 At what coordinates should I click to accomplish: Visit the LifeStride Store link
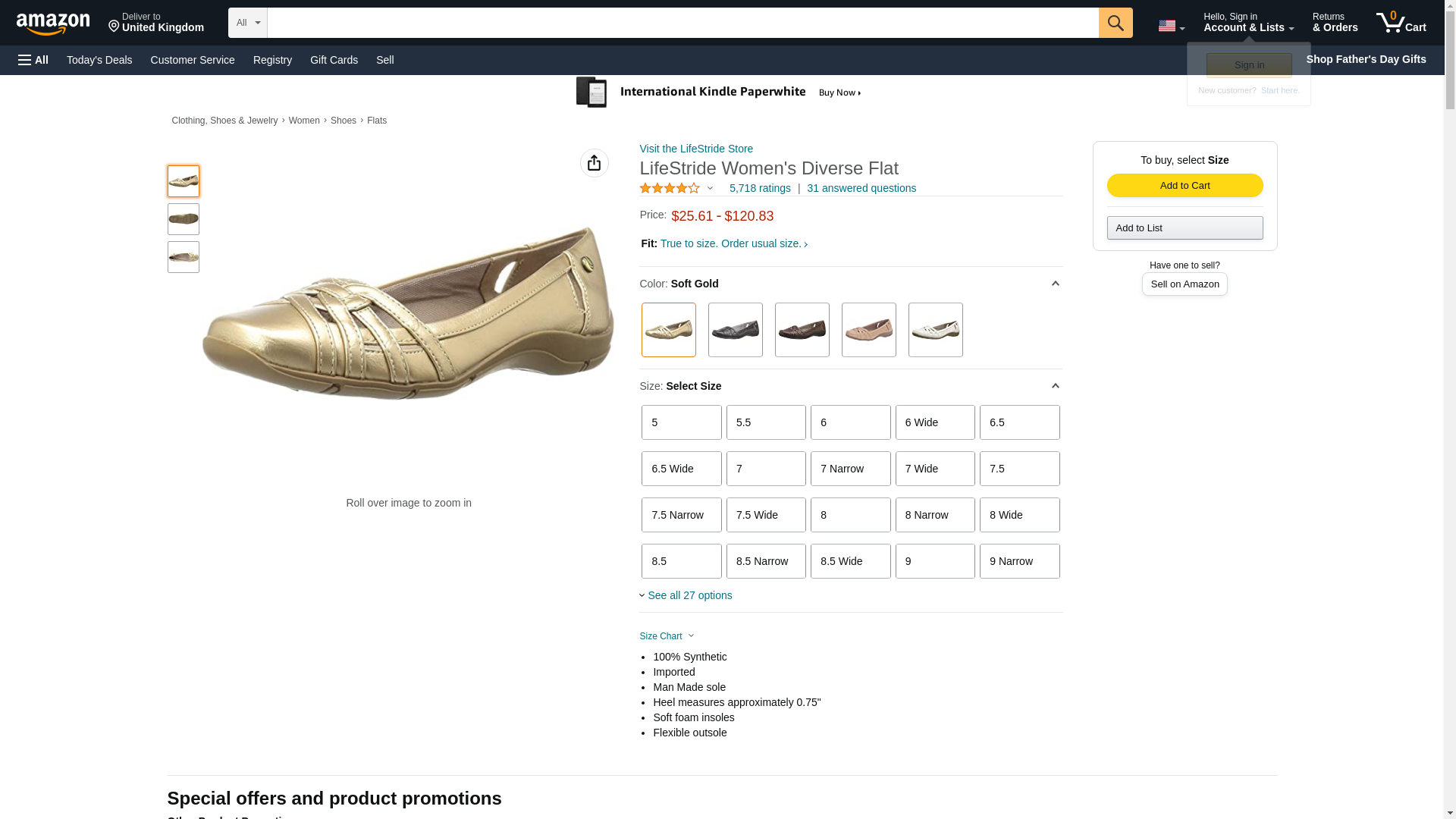tap(696, 149)
